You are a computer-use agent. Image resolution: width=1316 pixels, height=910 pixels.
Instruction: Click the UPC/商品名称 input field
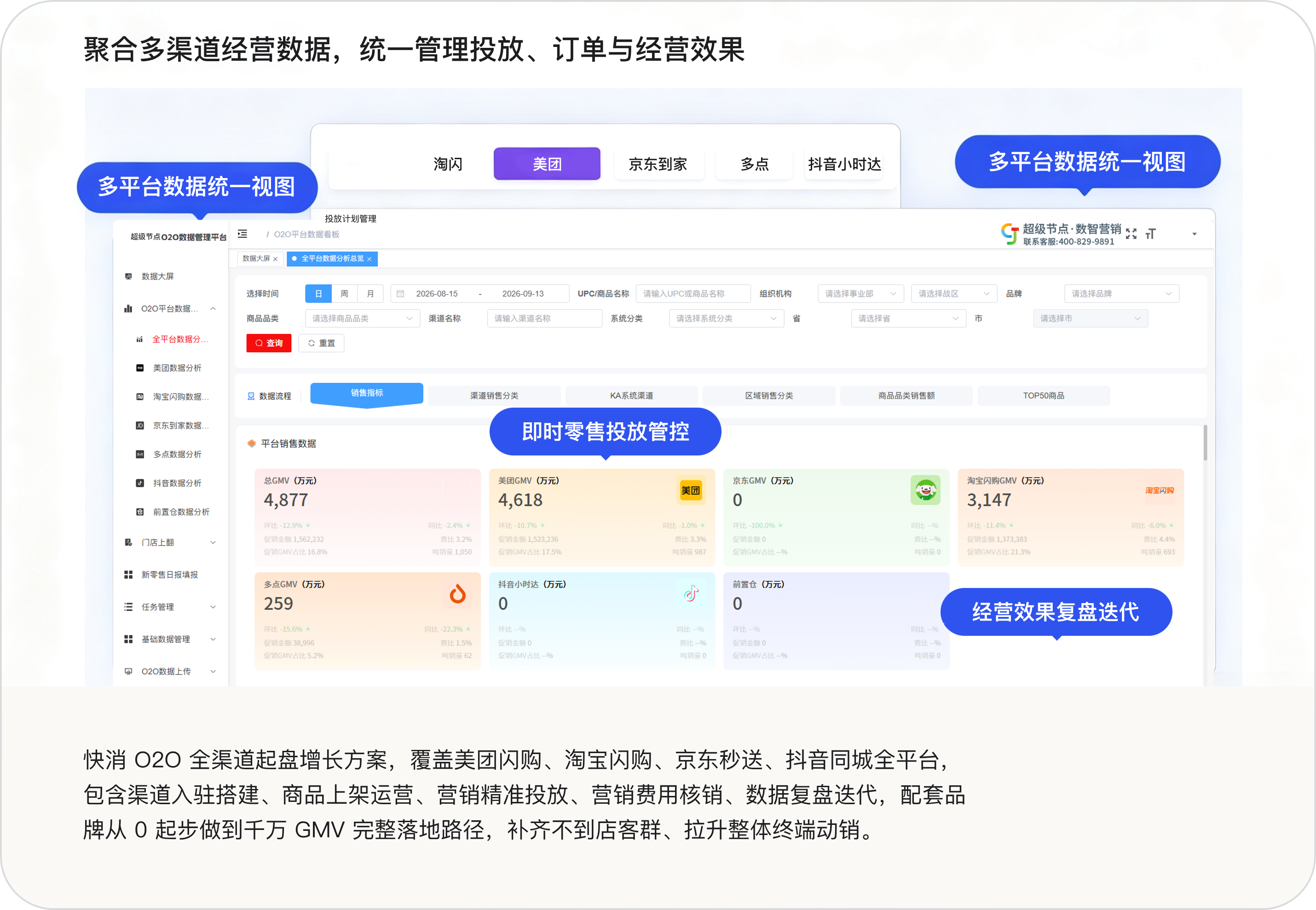click(x=693, y=294)
